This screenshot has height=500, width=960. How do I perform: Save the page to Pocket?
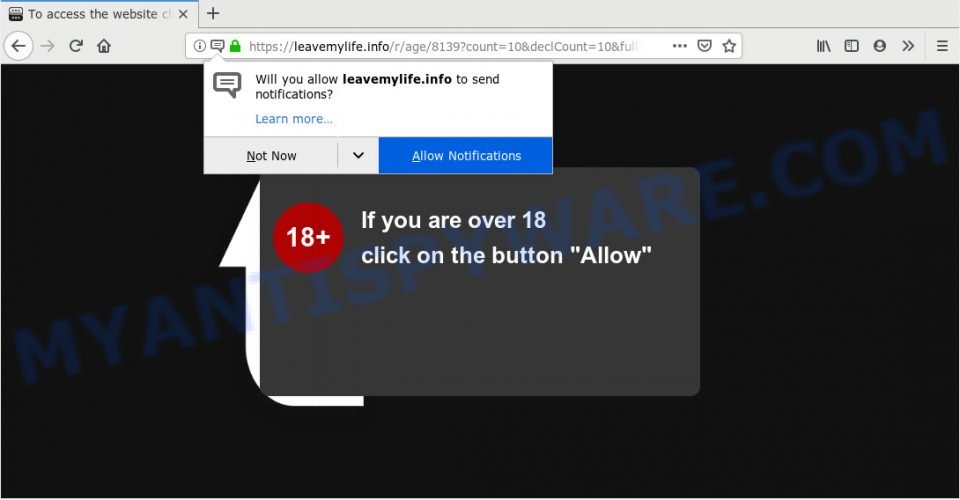click(705, 46)
